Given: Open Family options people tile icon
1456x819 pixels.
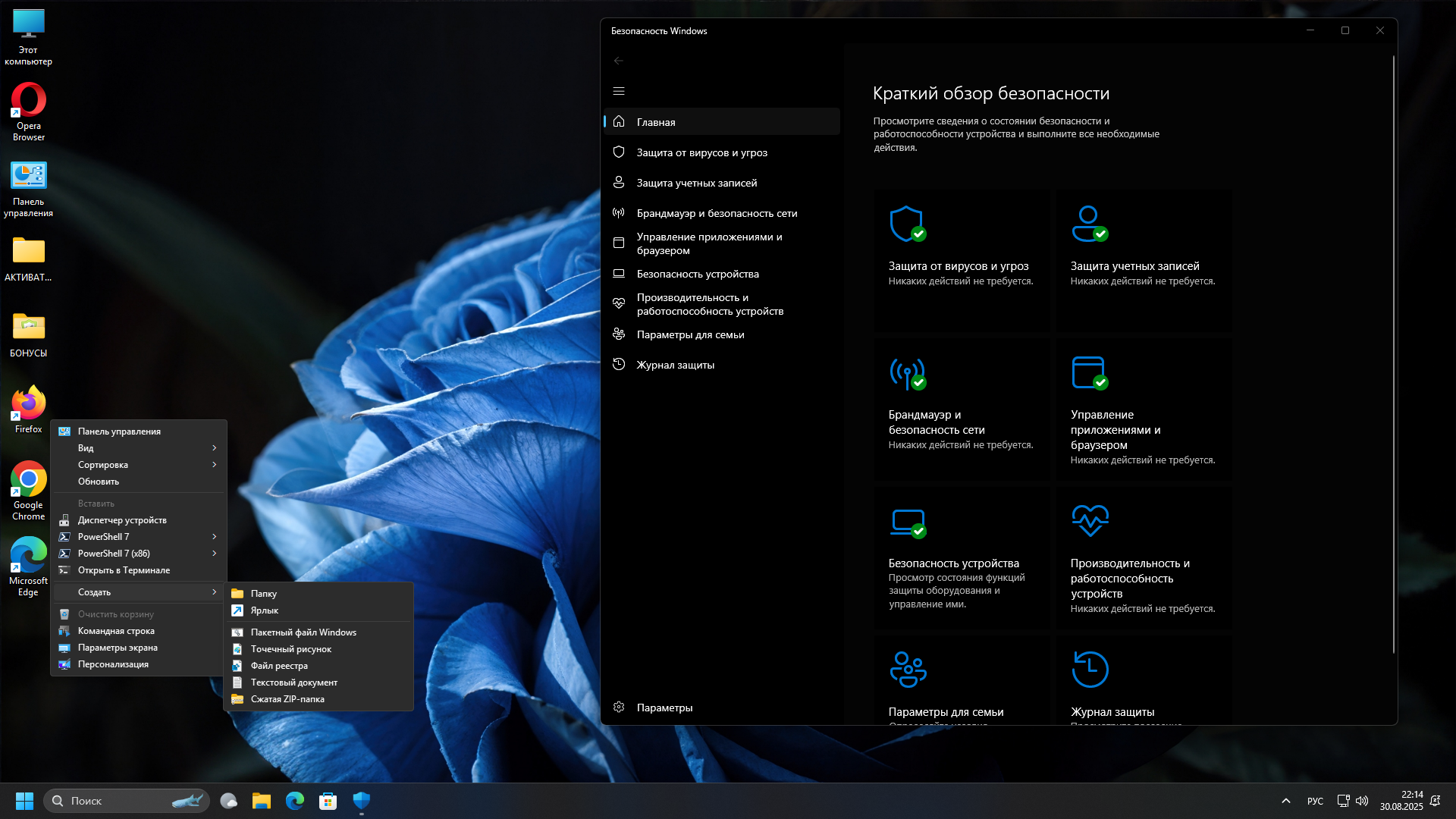Looking at the screenshot, I should tap(908, 669).
